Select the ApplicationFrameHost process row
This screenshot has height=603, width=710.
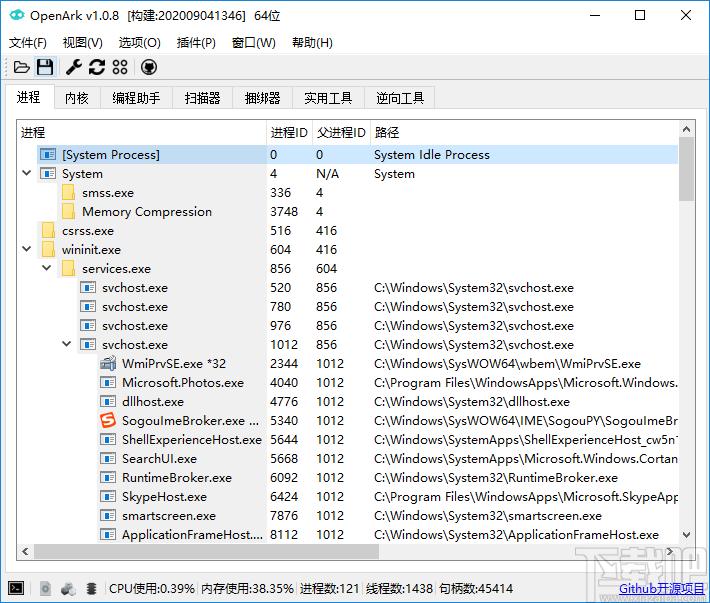(x=347, y=535)
